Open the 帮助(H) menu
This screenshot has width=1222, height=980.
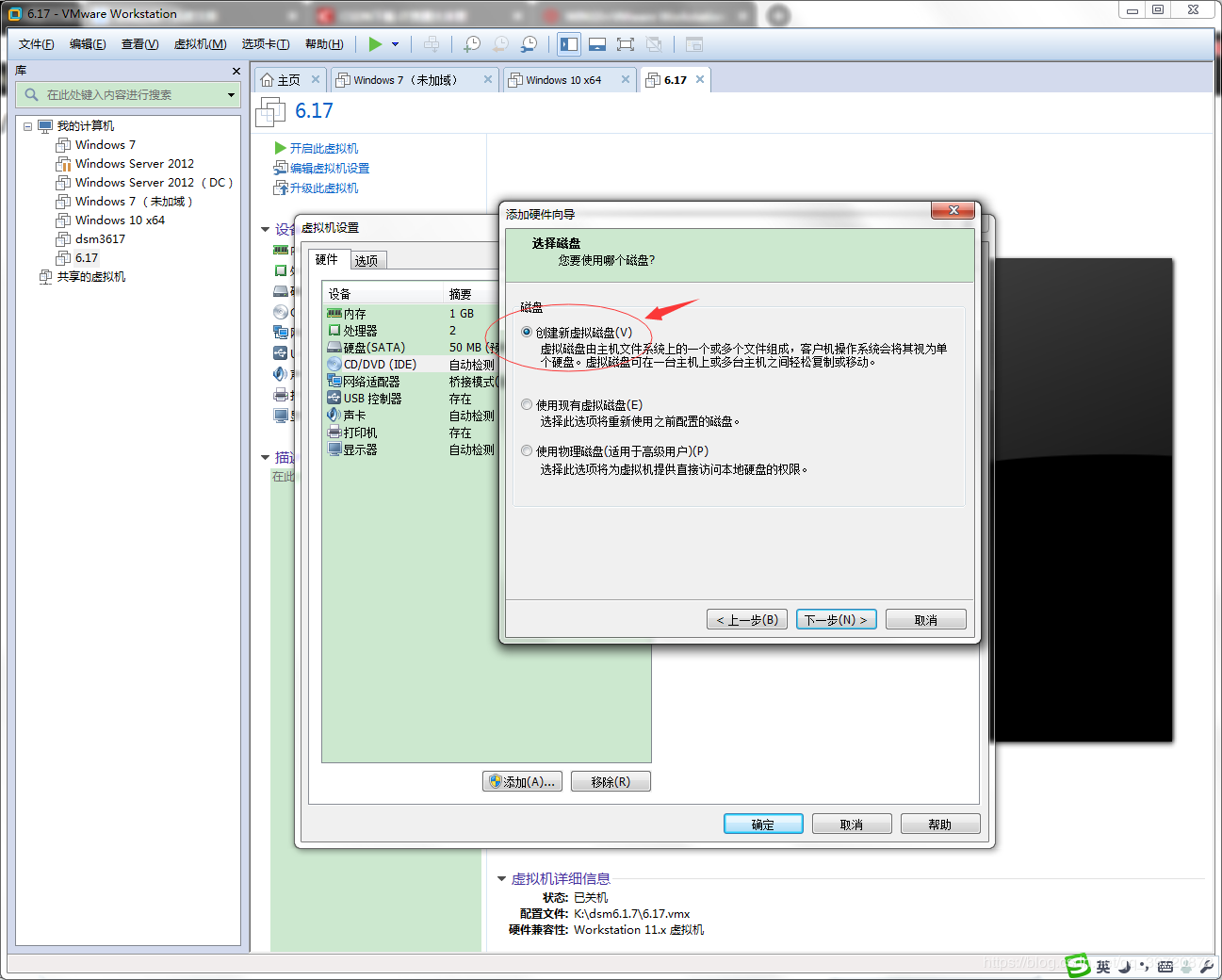[x=324, y=44]
